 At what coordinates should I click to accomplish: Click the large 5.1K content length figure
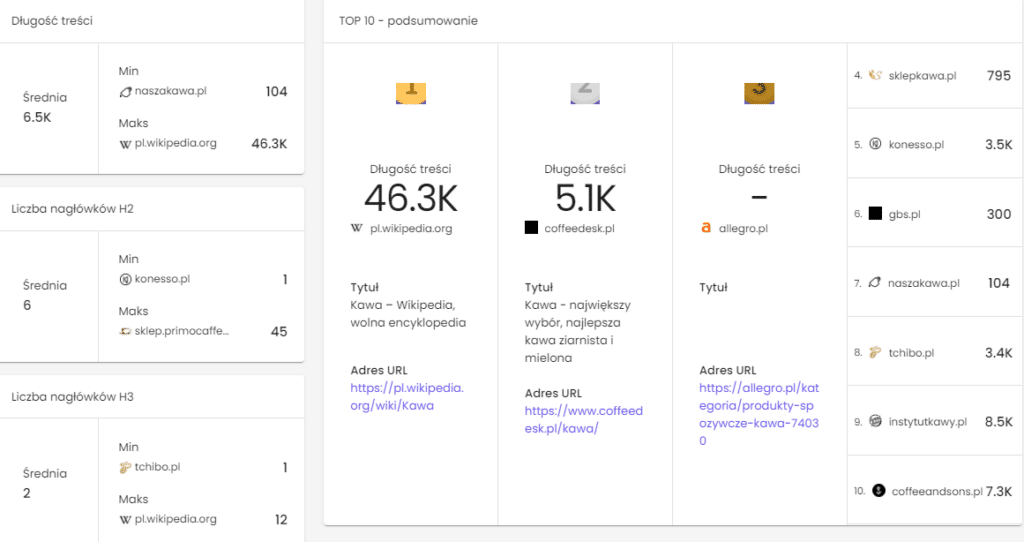[x=585, y=198]
